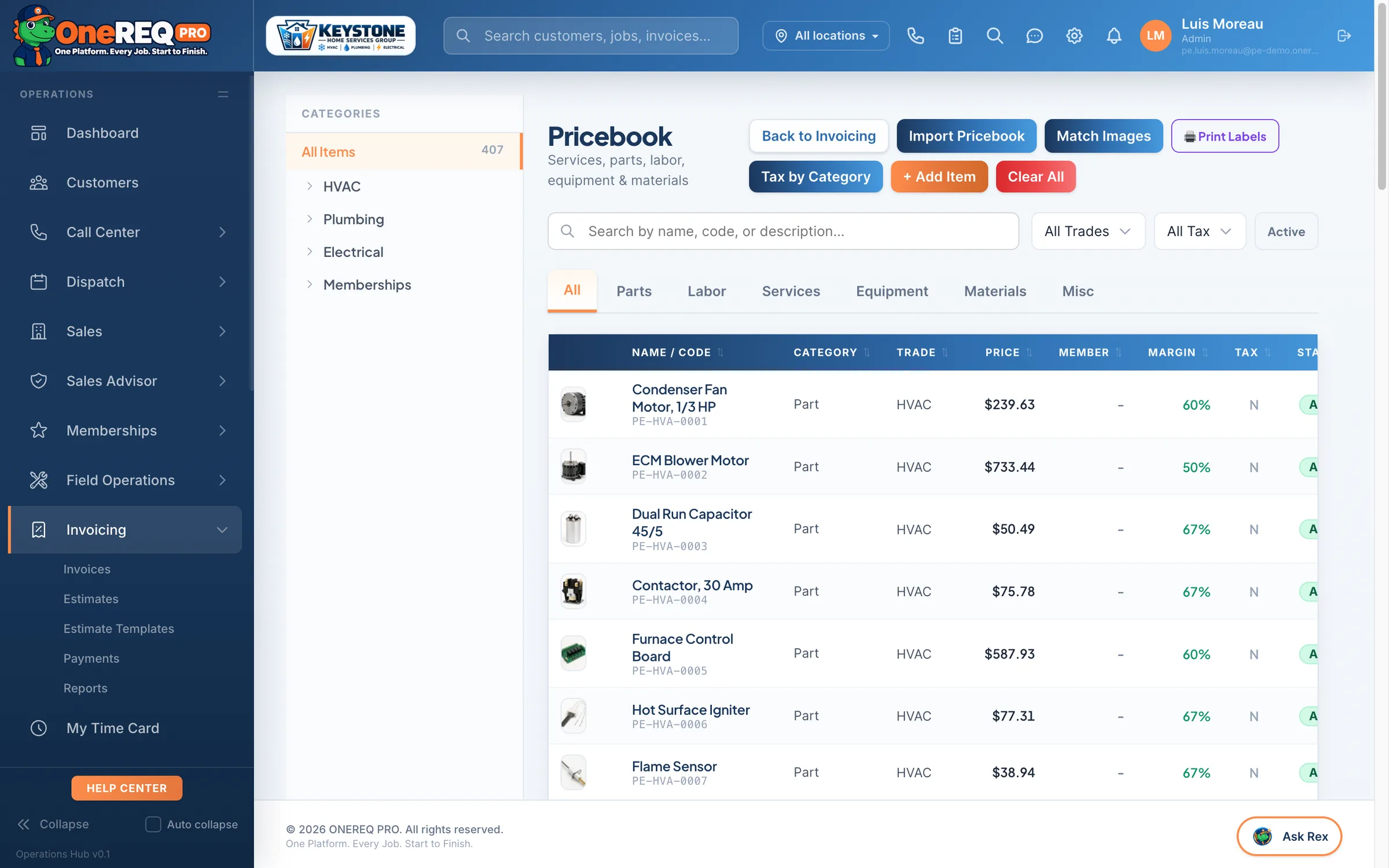Viewport: 1389px width, 868px height.
Task: Expand Call Center sidebar menu
Action: (125, 232)
